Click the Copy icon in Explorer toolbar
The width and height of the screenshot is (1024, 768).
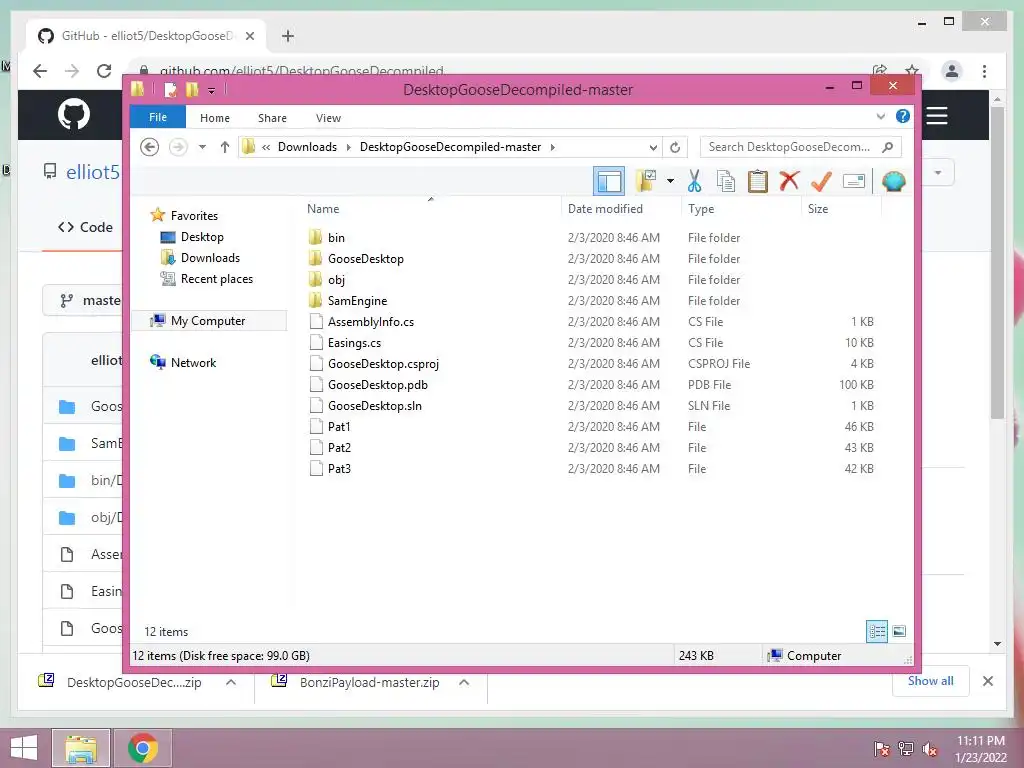point(726,181)
